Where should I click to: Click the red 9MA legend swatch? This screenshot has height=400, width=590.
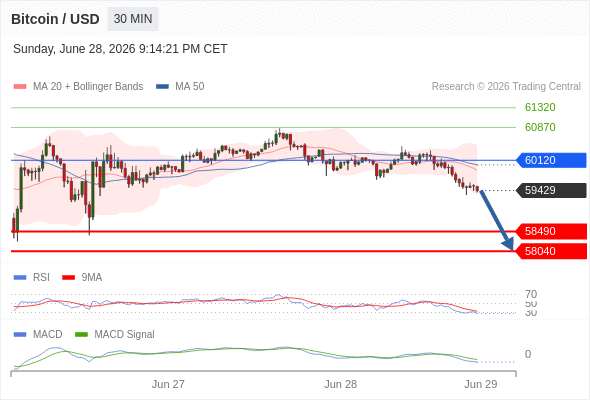pos(68,278)
